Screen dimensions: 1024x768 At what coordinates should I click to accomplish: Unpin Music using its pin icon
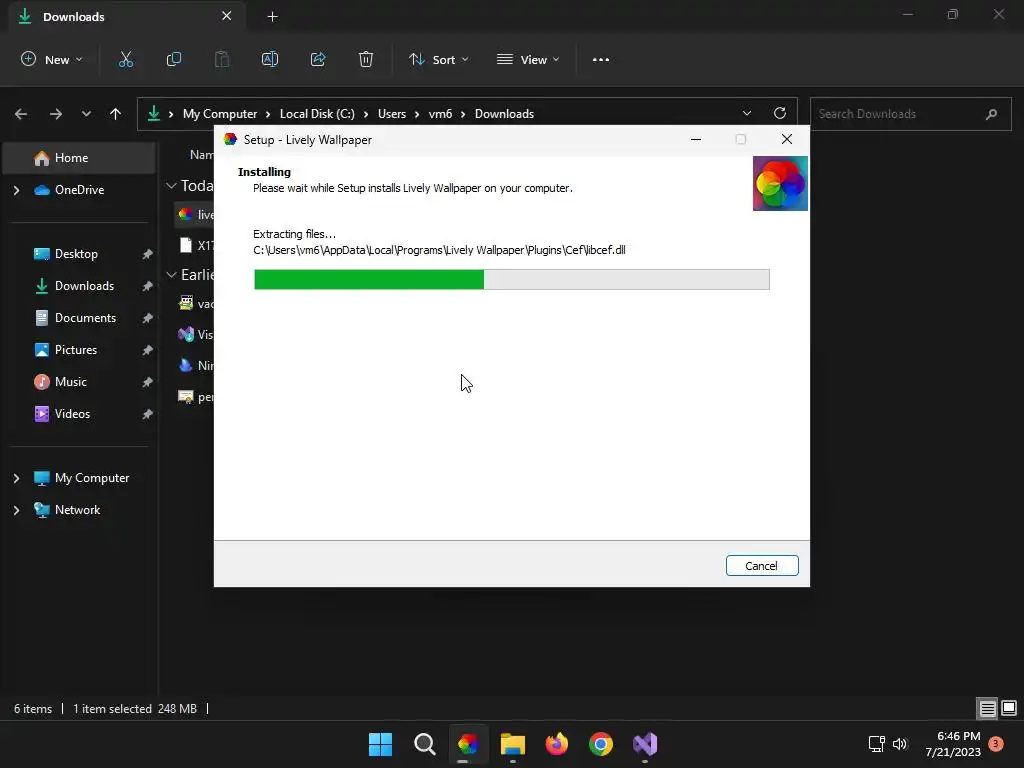pos(148,382)
